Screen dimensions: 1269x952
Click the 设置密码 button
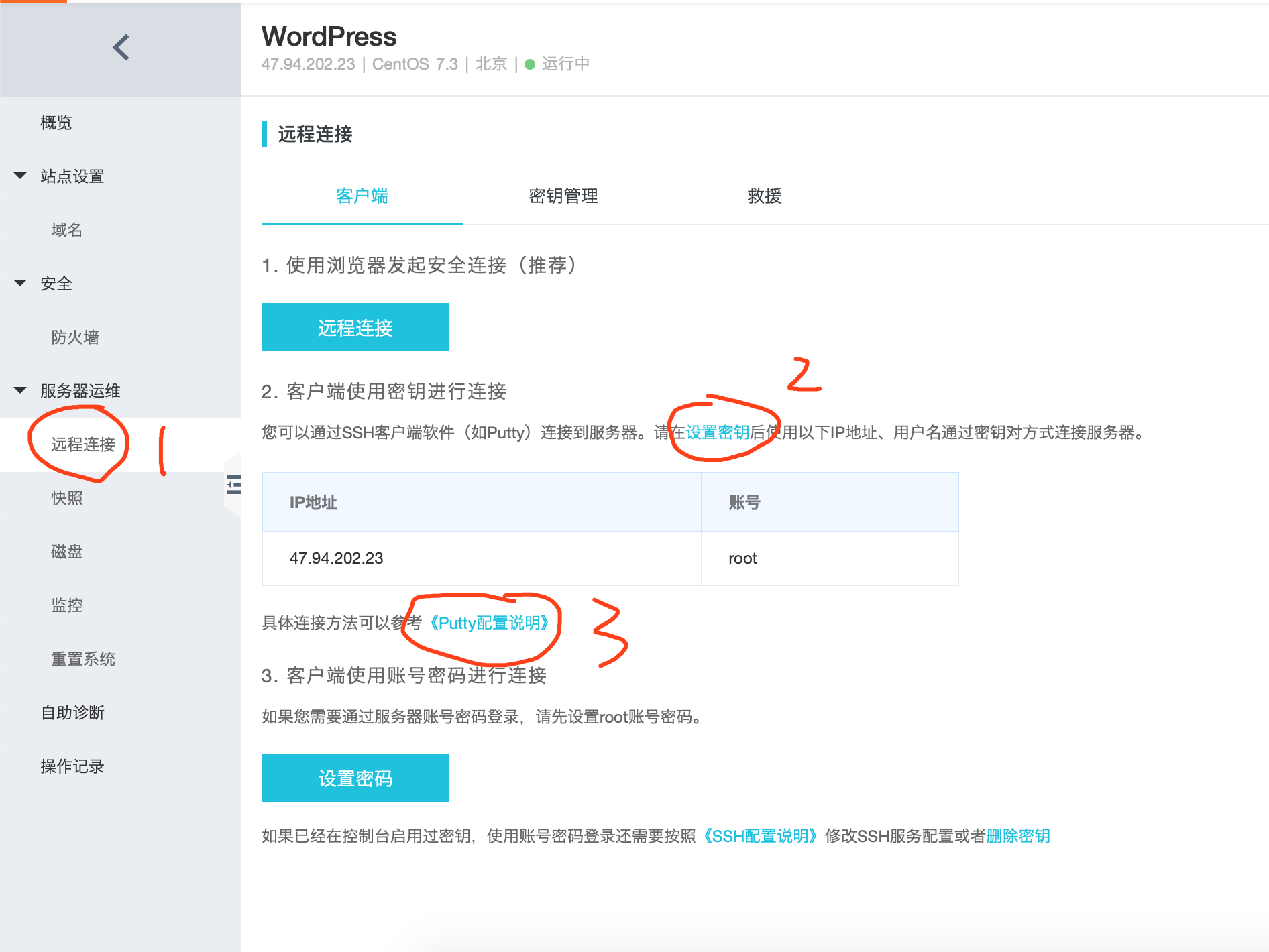(355, 778)
